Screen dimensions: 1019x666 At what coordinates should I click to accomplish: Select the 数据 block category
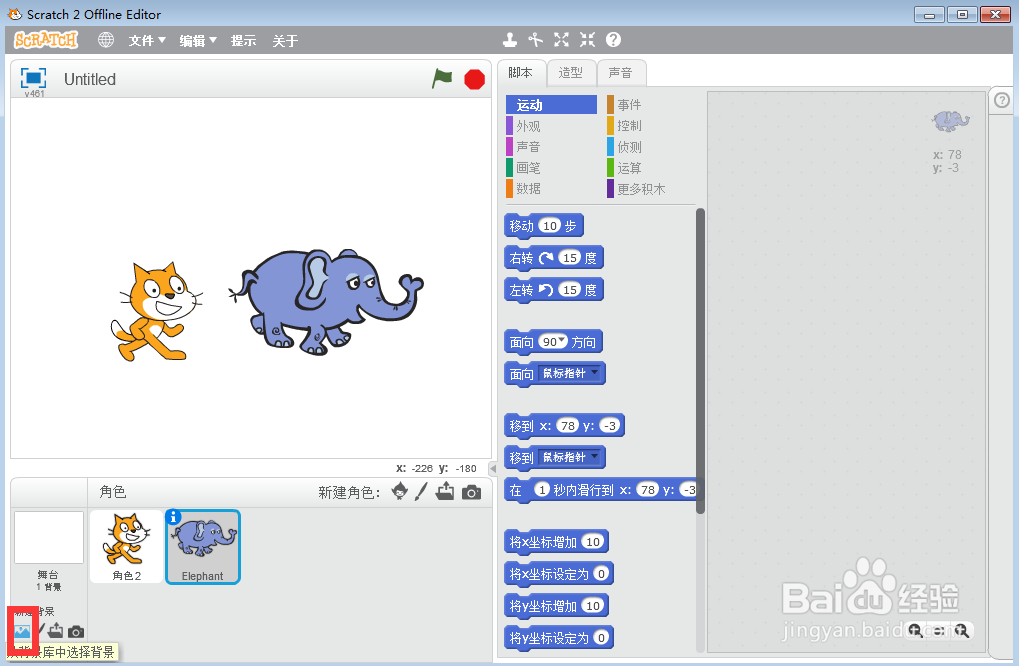(x=551, y=188)
